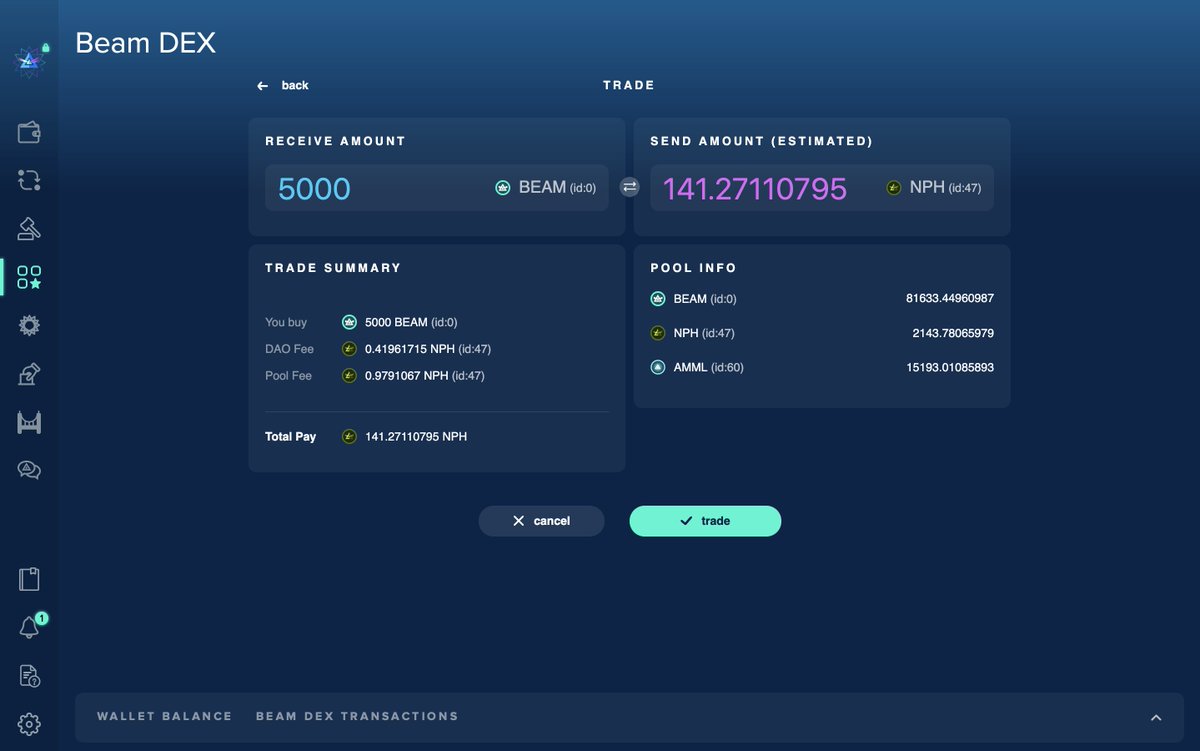
Task: Go back using the back arrow link
Action: (283, 86)
